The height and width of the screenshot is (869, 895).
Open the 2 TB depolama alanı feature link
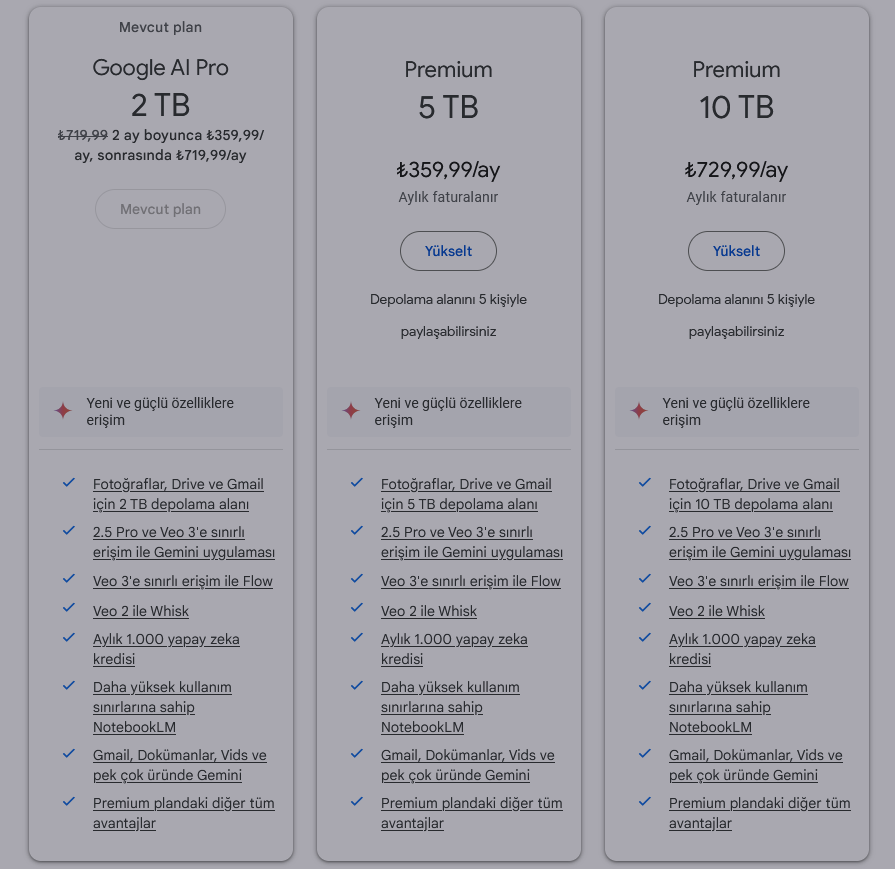[178, 494]
